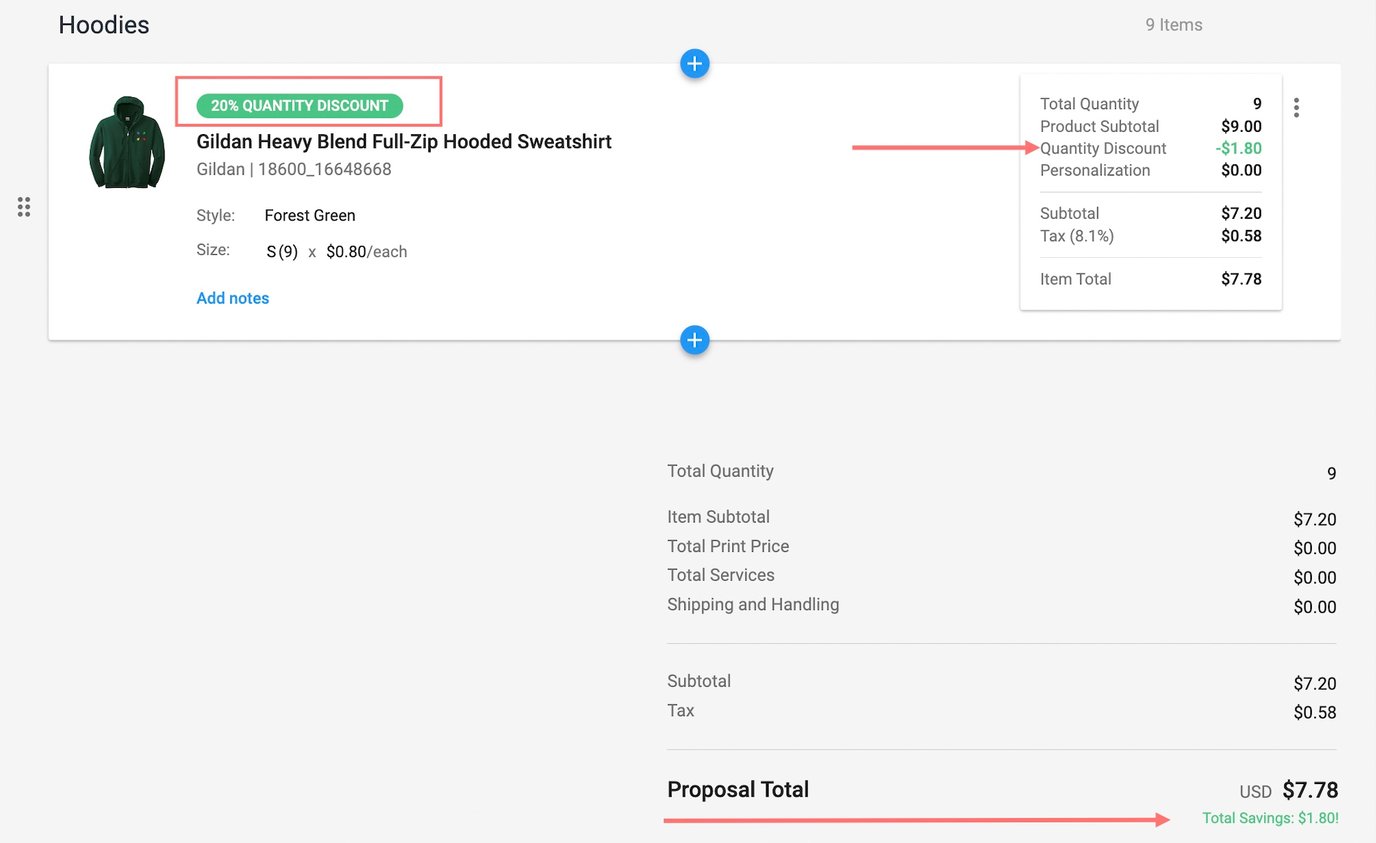Click the Add notes link

click(x=232, y=298)
